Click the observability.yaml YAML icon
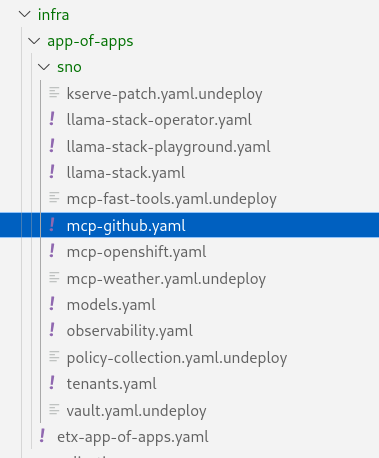Screen dimensions: 379x458 coord(52,330)
